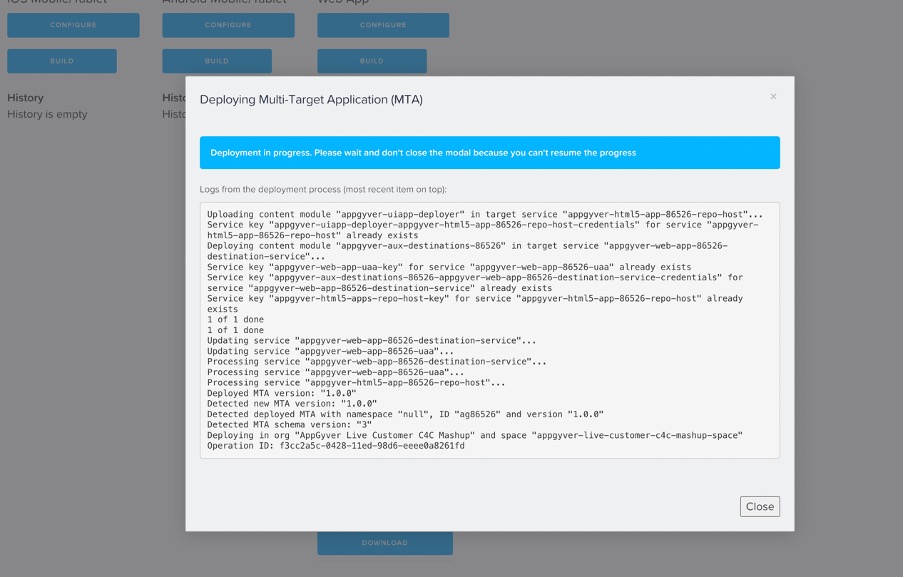Select 'Uploading content module appgyver-uiapp-deployer' log line
The height and width of the screenshot is (578, 904).
click(485, 214)
